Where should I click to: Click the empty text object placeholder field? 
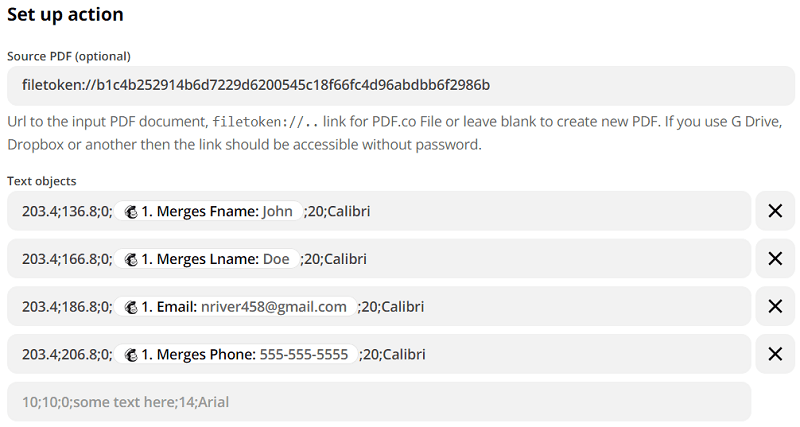(378, 402)
